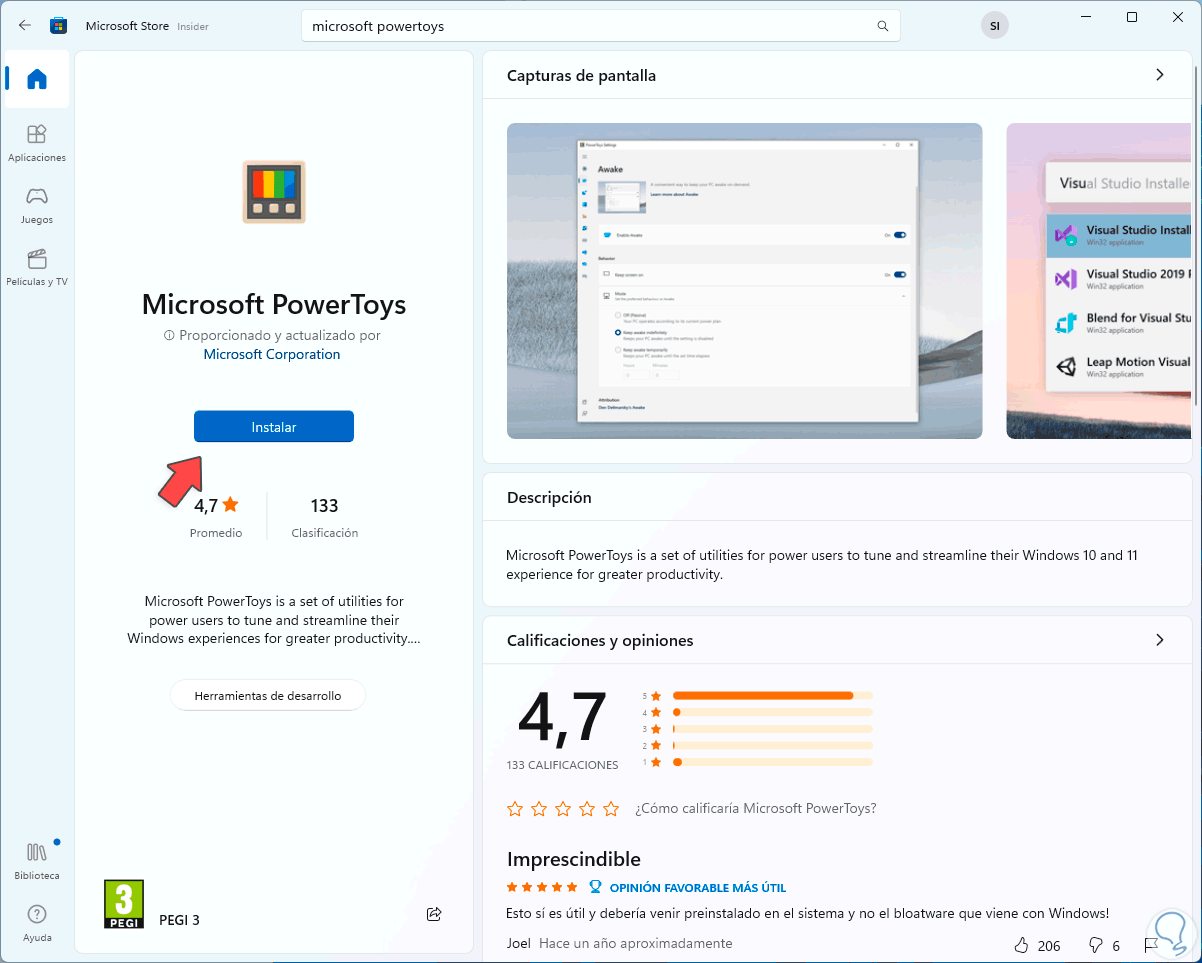The image size is (1202, 963).
Task: Click reviewer name Joel
Action: [x=518, y=943]
